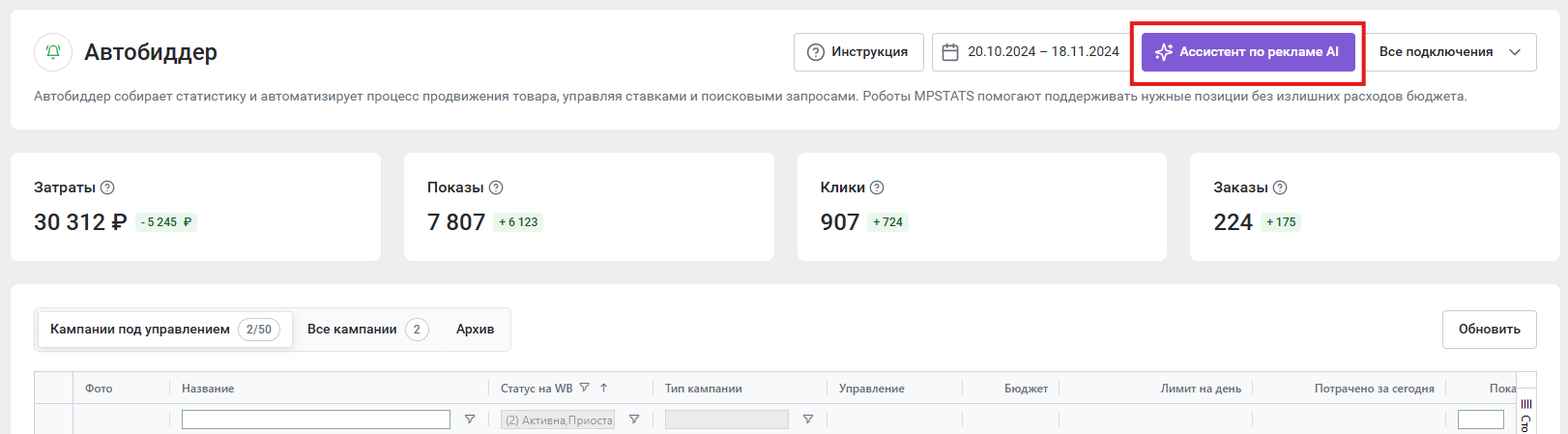1568x434 pixels.
Task: Switch to Кампании под управлением tab
Action: coord(165,330)
